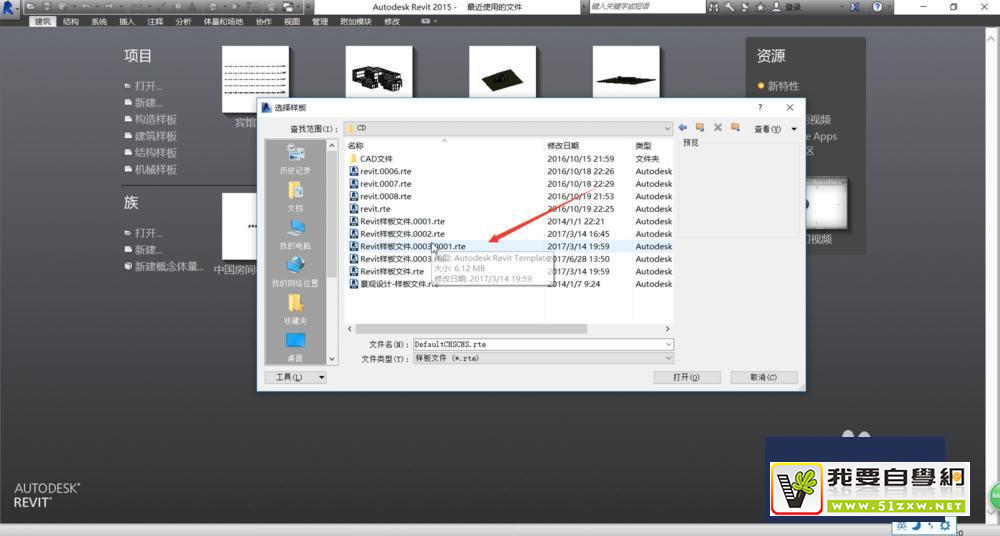Screen dimensions: 1000x536
Task: Click the file list horizontal scrollbar
Action: (471, 329)
